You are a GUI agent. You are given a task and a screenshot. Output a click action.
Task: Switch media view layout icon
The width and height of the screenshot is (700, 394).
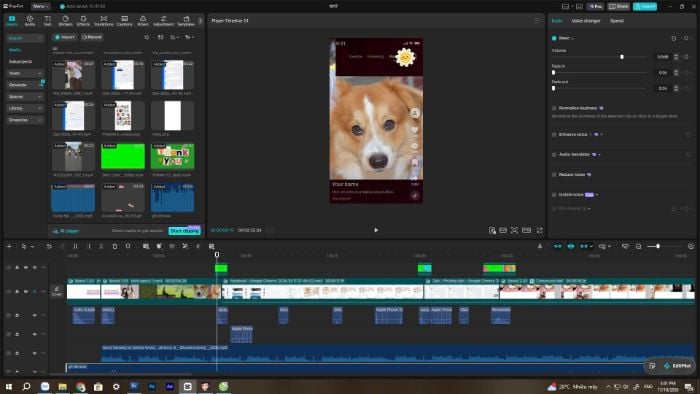click(x=160, y=37)
